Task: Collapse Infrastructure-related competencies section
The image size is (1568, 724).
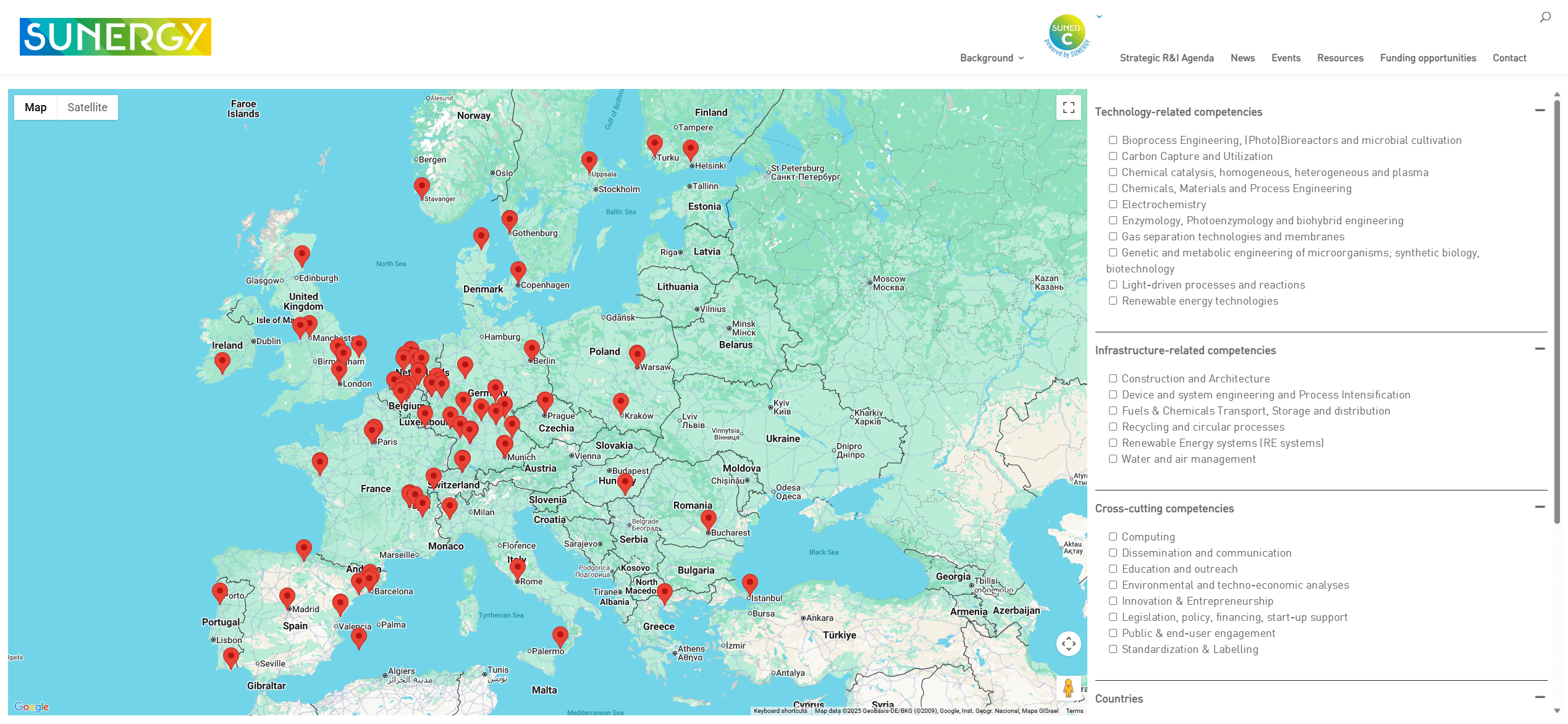Action: (x=1540, y=349)
